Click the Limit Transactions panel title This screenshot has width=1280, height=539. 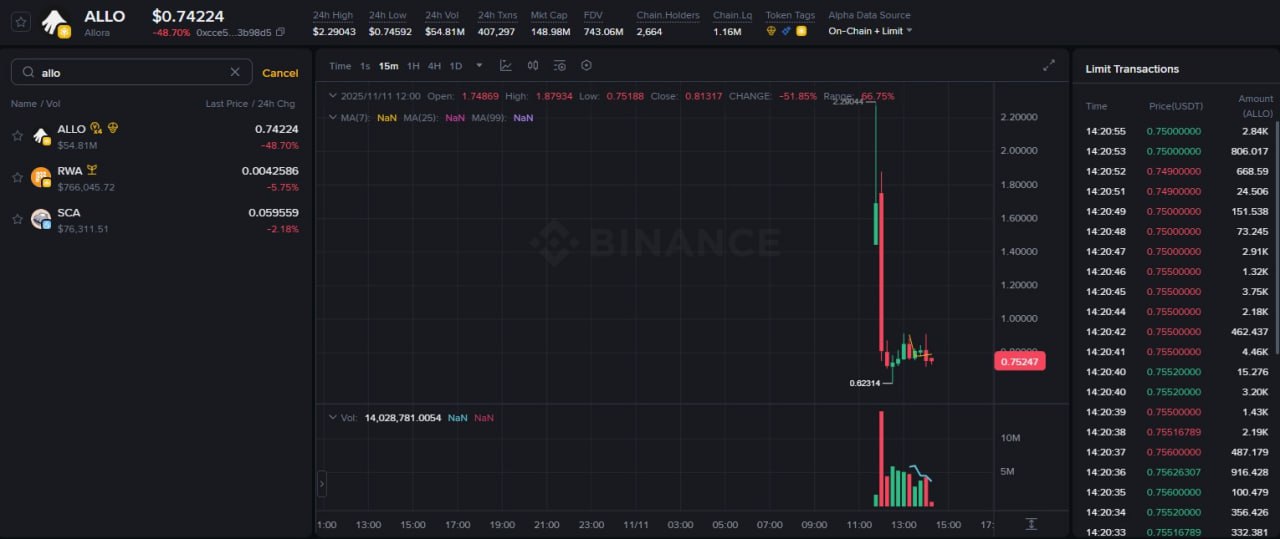point(1132,69)
